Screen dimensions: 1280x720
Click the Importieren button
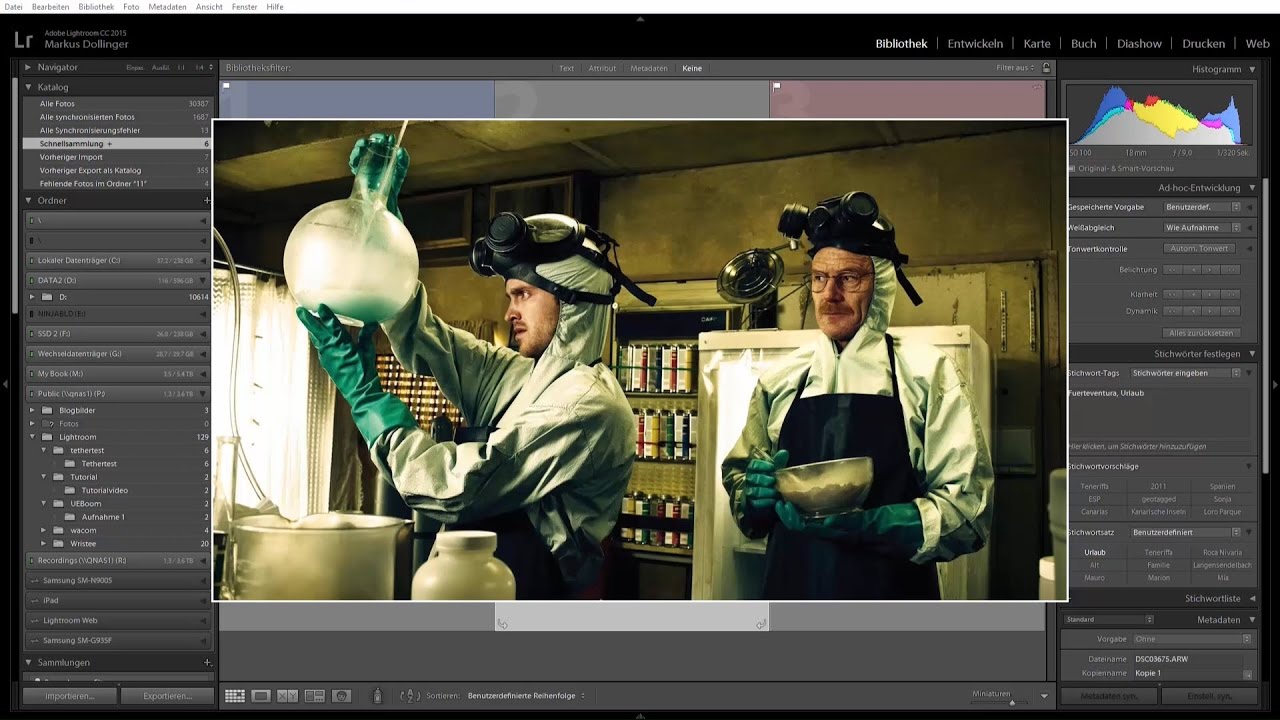pyautogui.click(x=70, y=696)
